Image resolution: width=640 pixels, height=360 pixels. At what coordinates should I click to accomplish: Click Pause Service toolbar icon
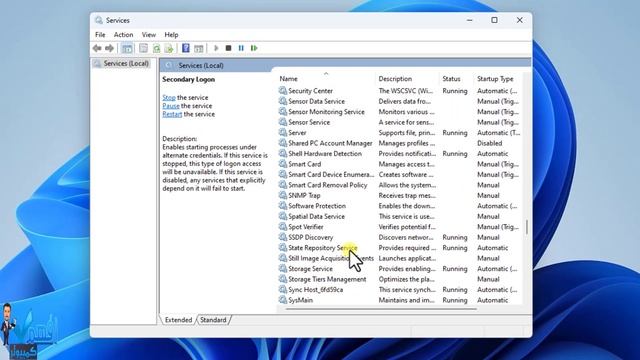241,48
